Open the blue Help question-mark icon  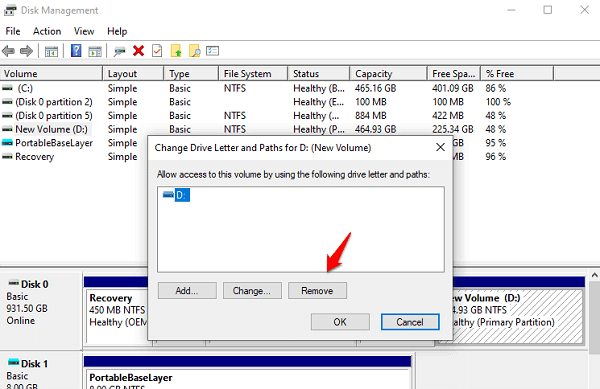tap(76, 50)
